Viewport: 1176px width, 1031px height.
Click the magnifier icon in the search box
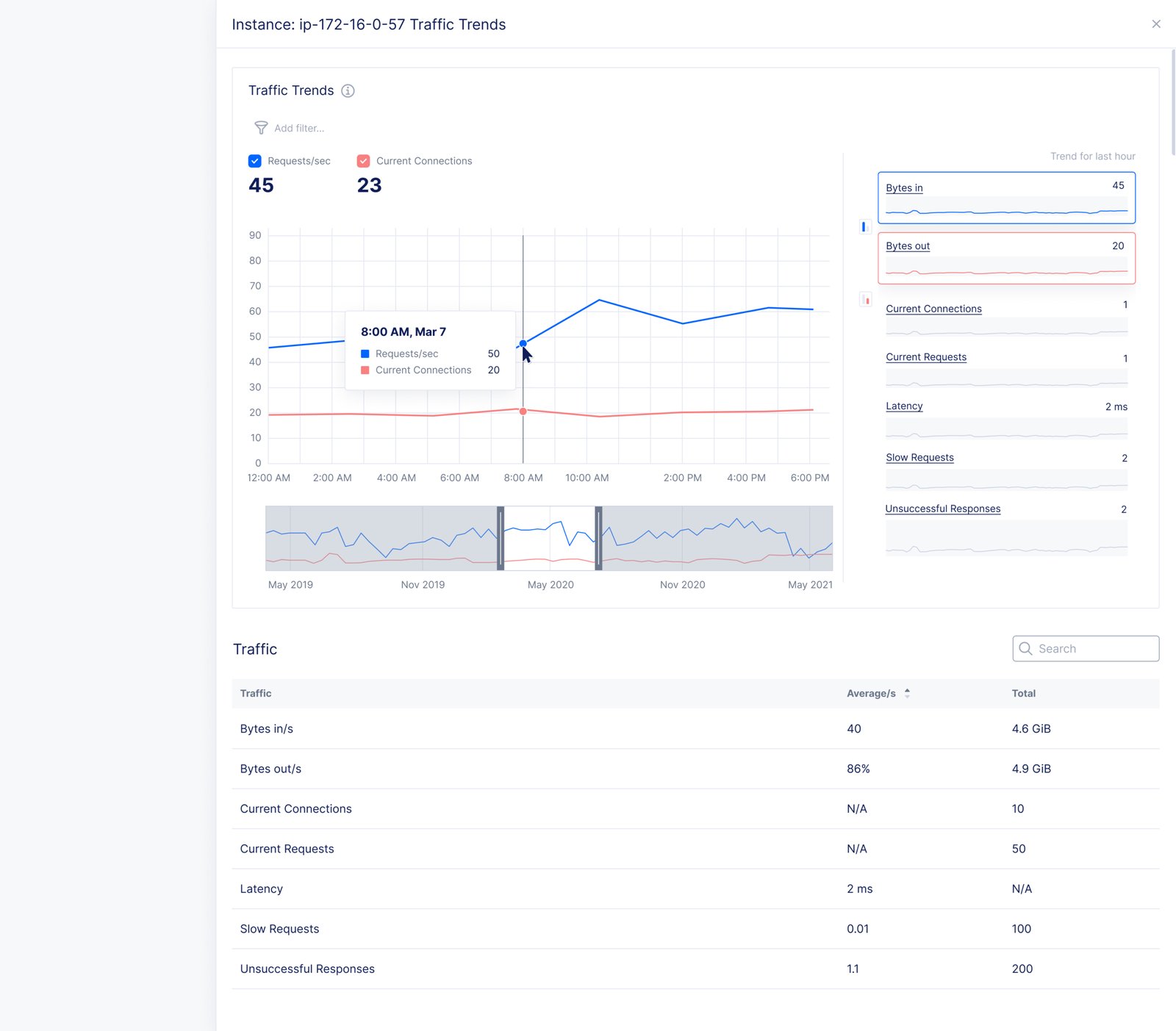pos(1025,649)
